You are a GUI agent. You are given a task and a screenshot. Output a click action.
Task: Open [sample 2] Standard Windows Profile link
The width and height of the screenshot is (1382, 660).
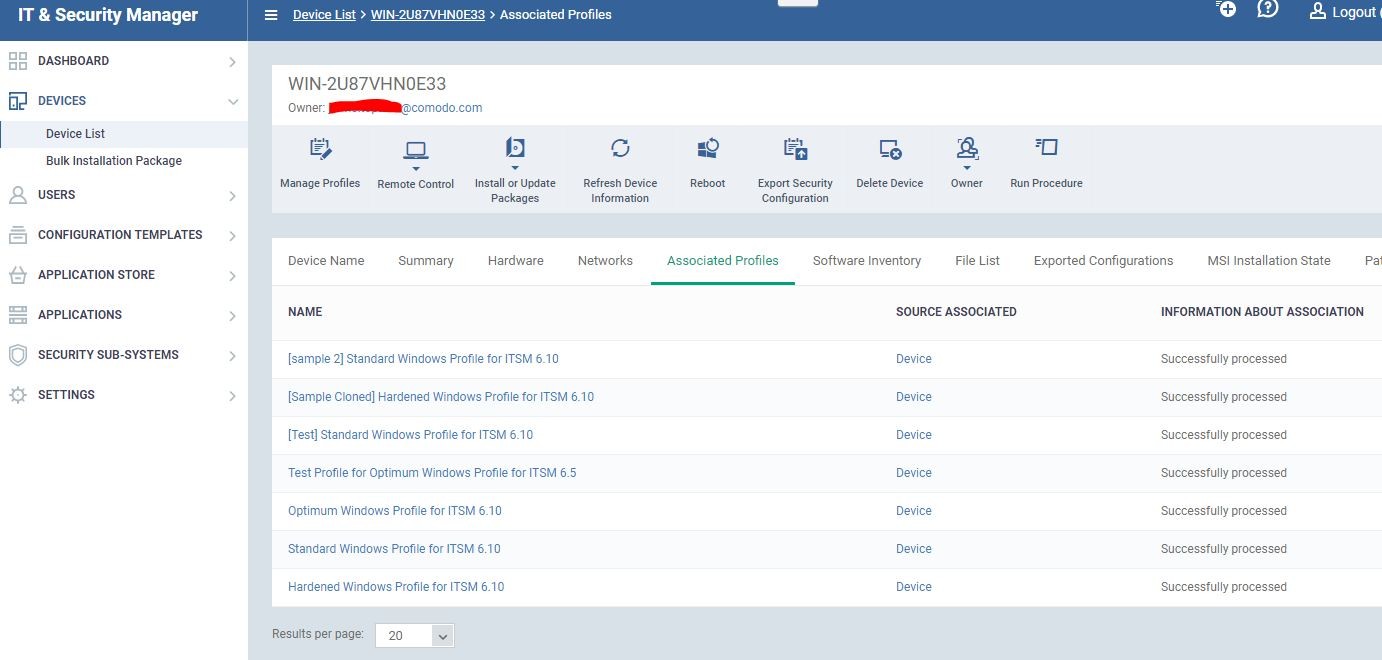[423, 359]
